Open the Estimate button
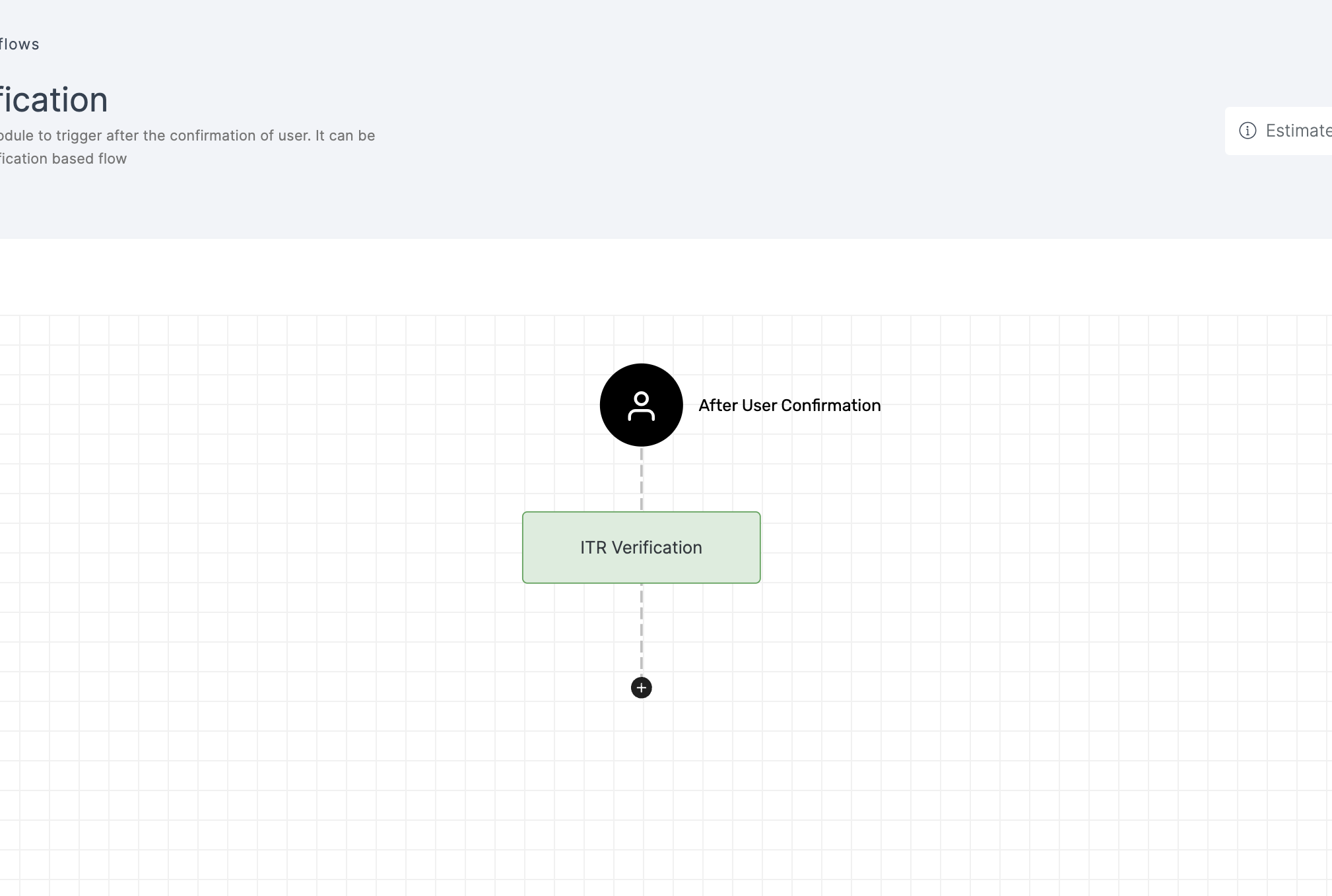Image resolution: width=1332 pixels, height=896 pixels. (x=1279, y=131)
